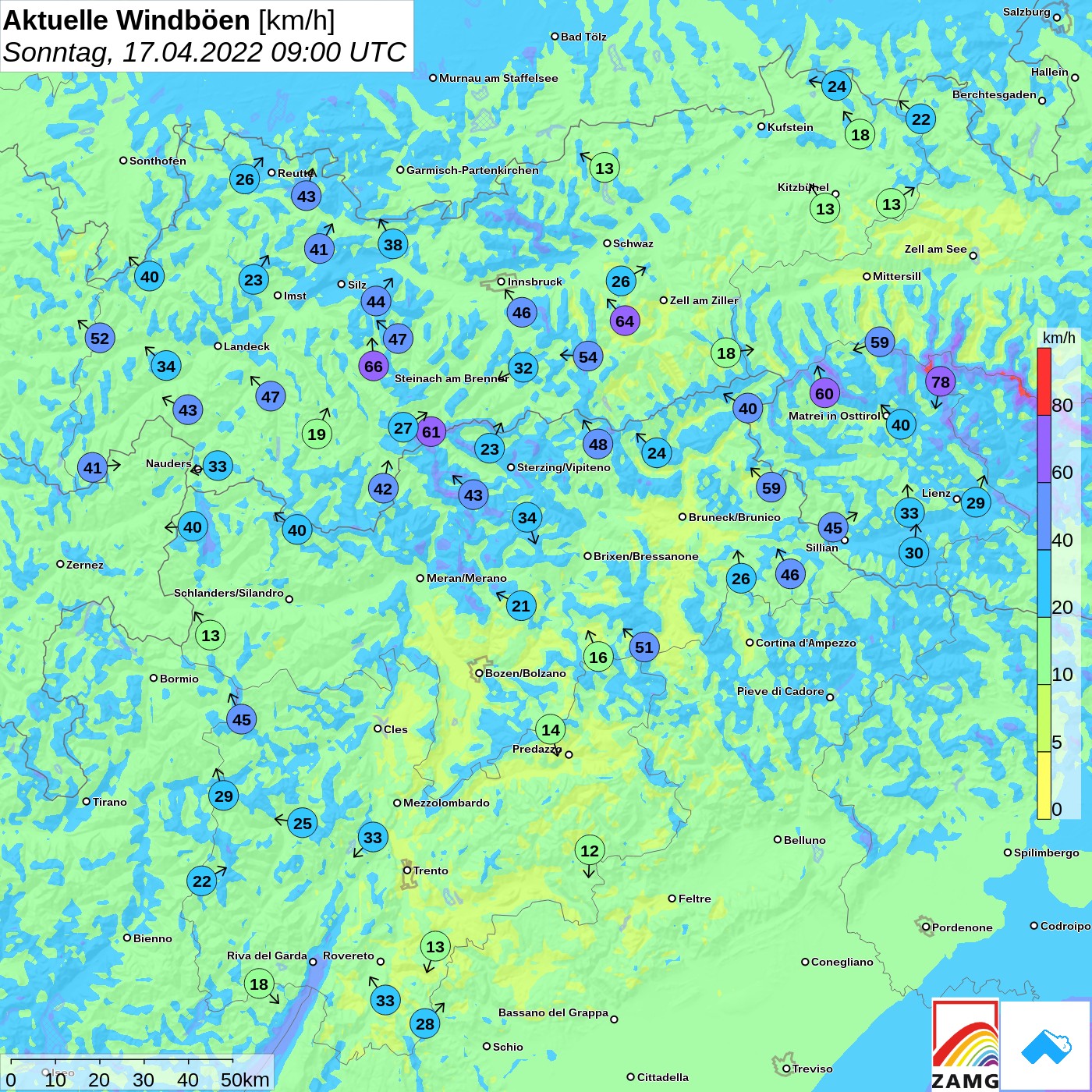
Task: Click the purple 60–80 legend band
Action: [1044, 448]
